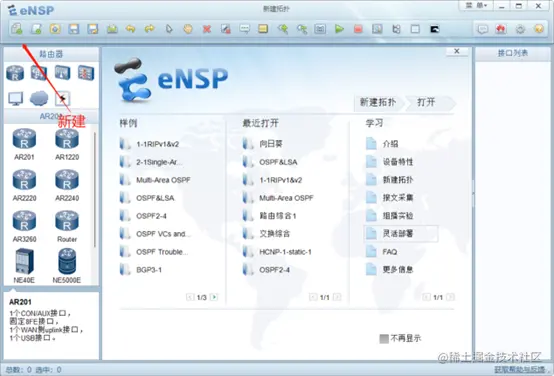Click the Zoom In icon

[283, 29]
